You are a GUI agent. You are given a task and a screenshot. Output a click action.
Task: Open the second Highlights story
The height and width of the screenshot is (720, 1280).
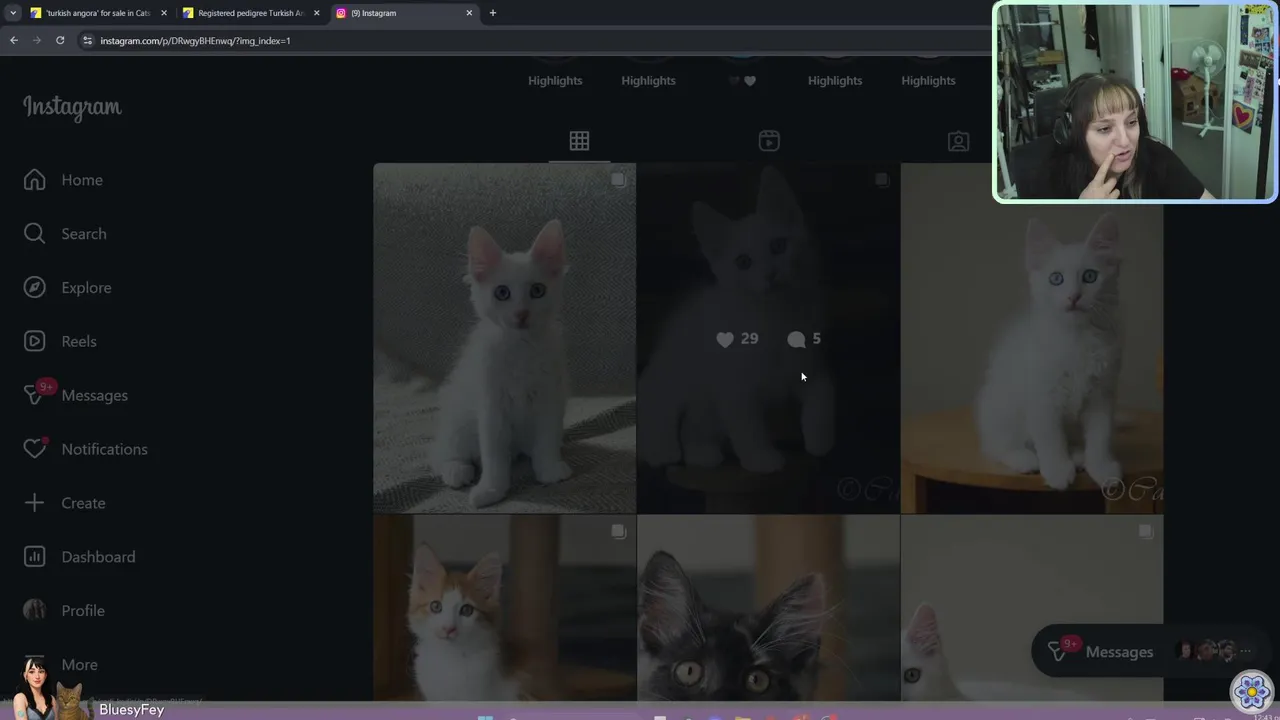point(648,80)
